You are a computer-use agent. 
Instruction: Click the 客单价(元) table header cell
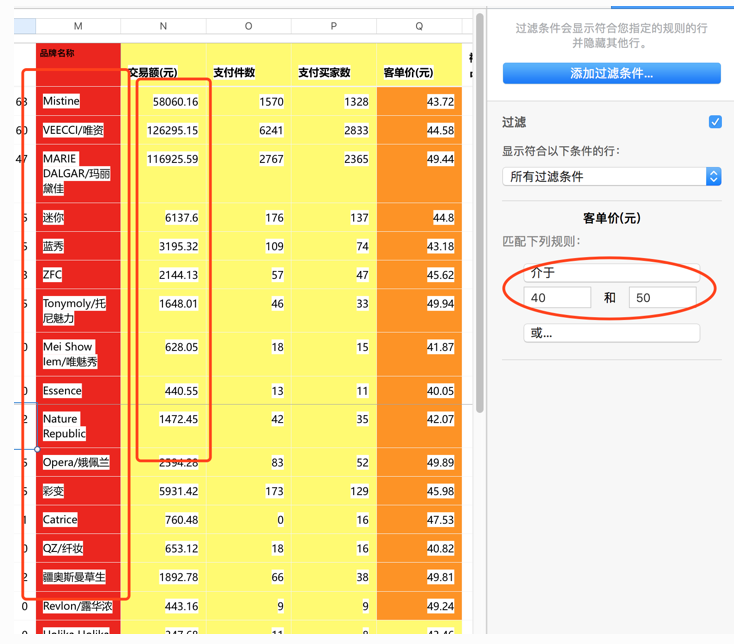point(419,65)
